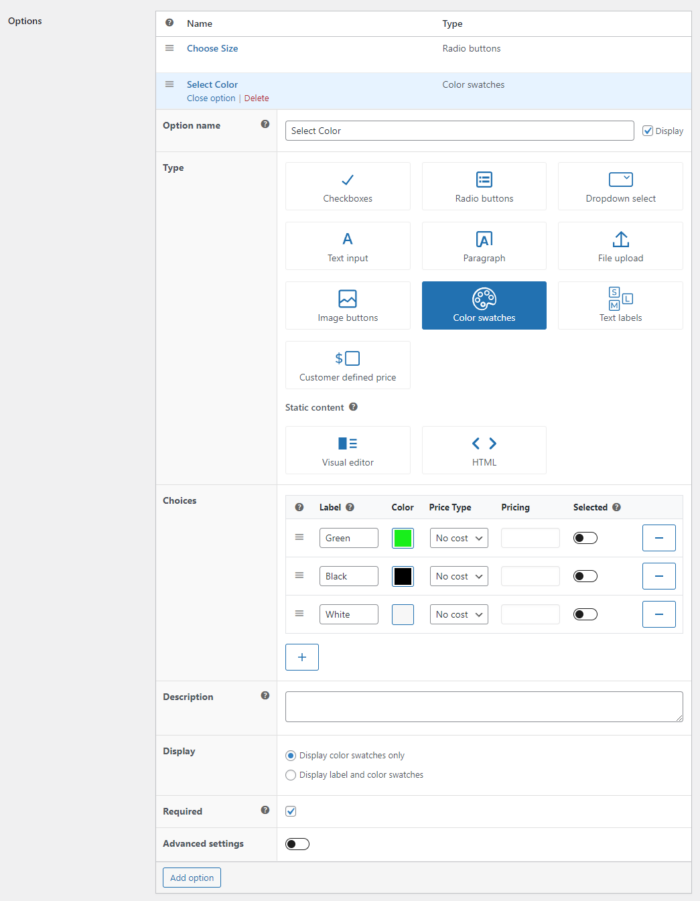Open Price Type dropdown for Black
Image resolution: width=700 pixels, height=901 pixels.
click(459, 576)
